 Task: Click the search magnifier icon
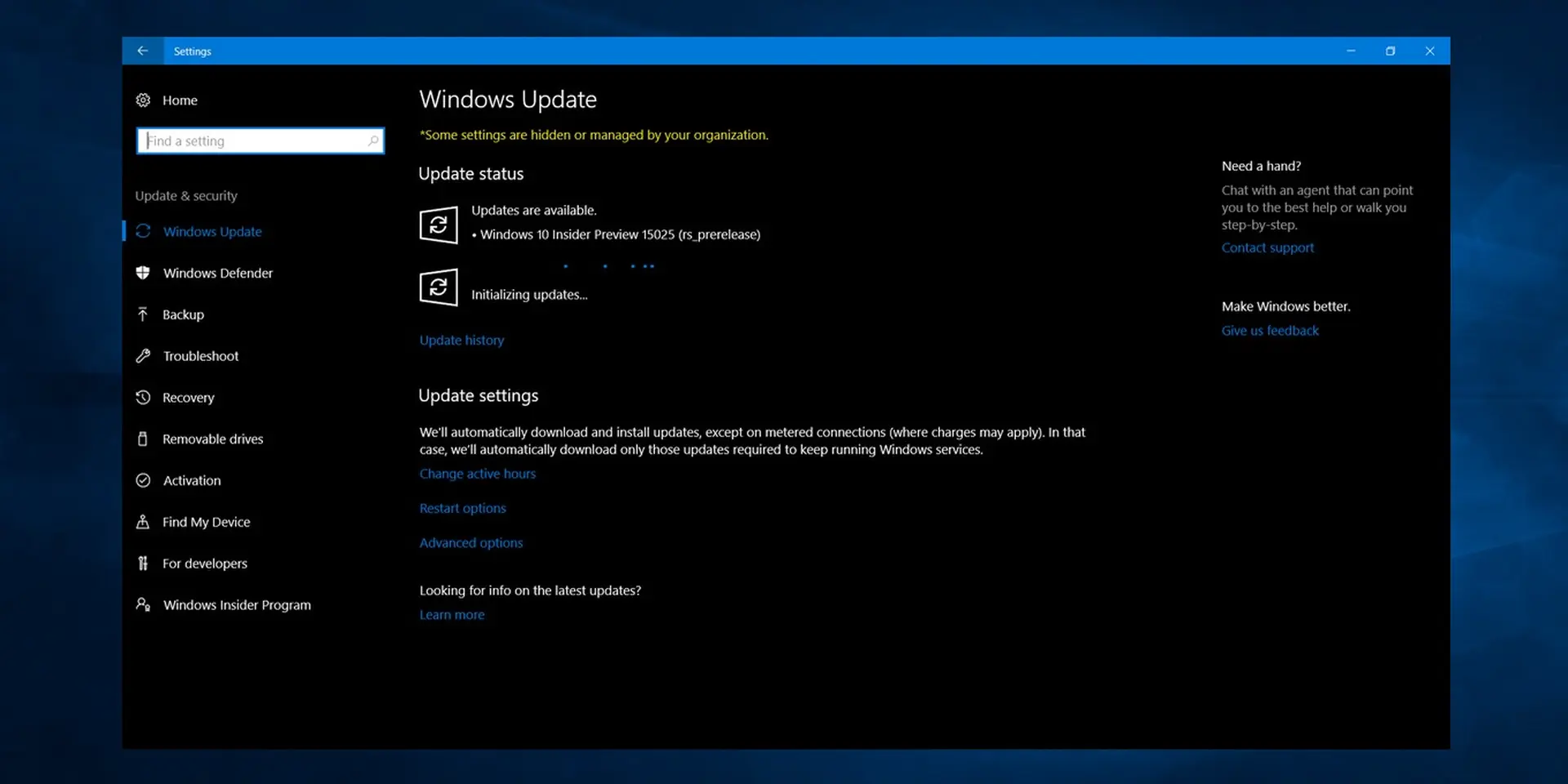373,140
